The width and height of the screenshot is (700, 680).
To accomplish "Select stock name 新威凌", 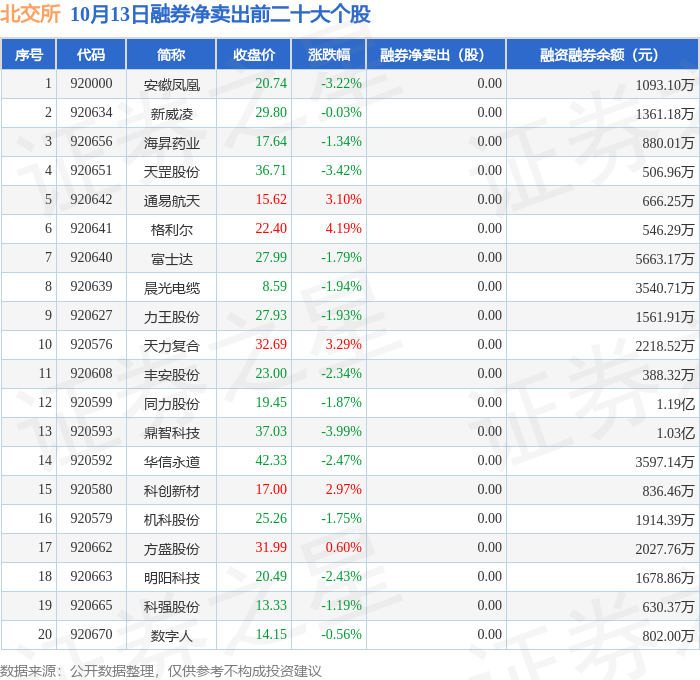I will 171,114.
